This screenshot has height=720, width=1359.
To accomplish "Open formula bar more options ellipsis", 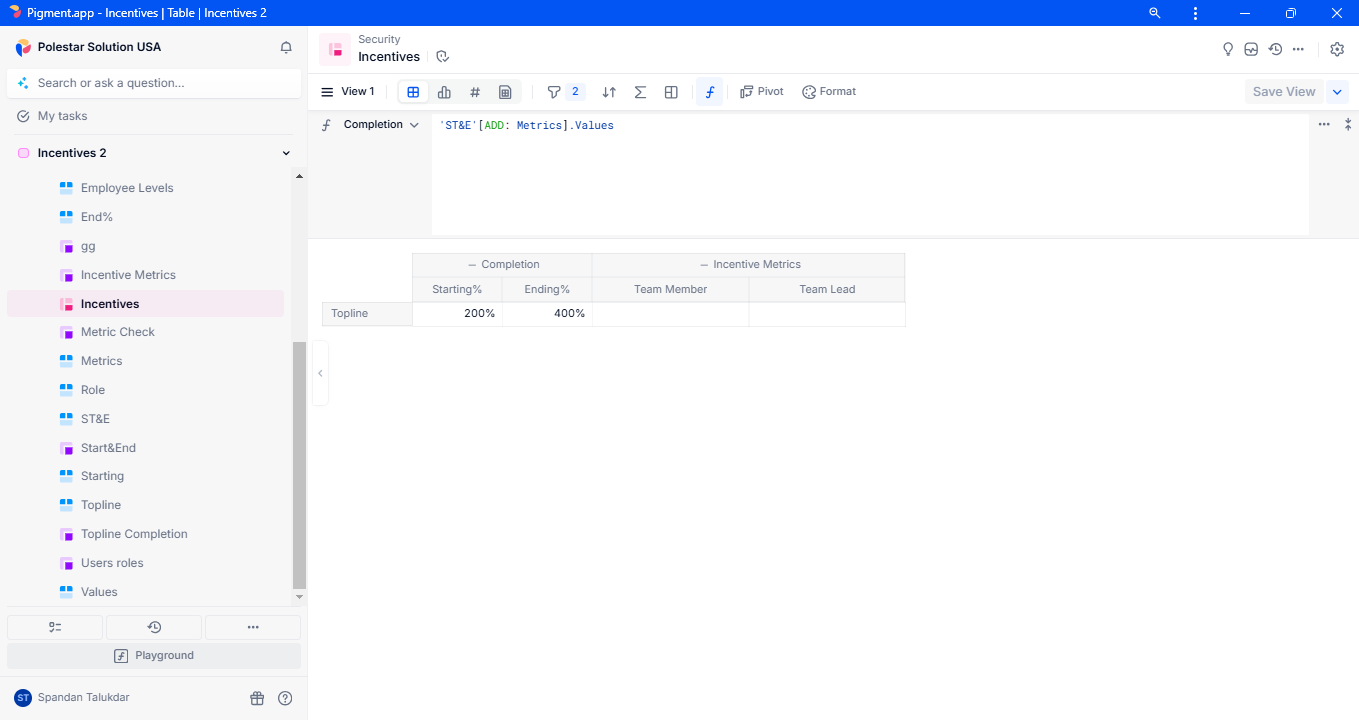I will point(1324,125).
